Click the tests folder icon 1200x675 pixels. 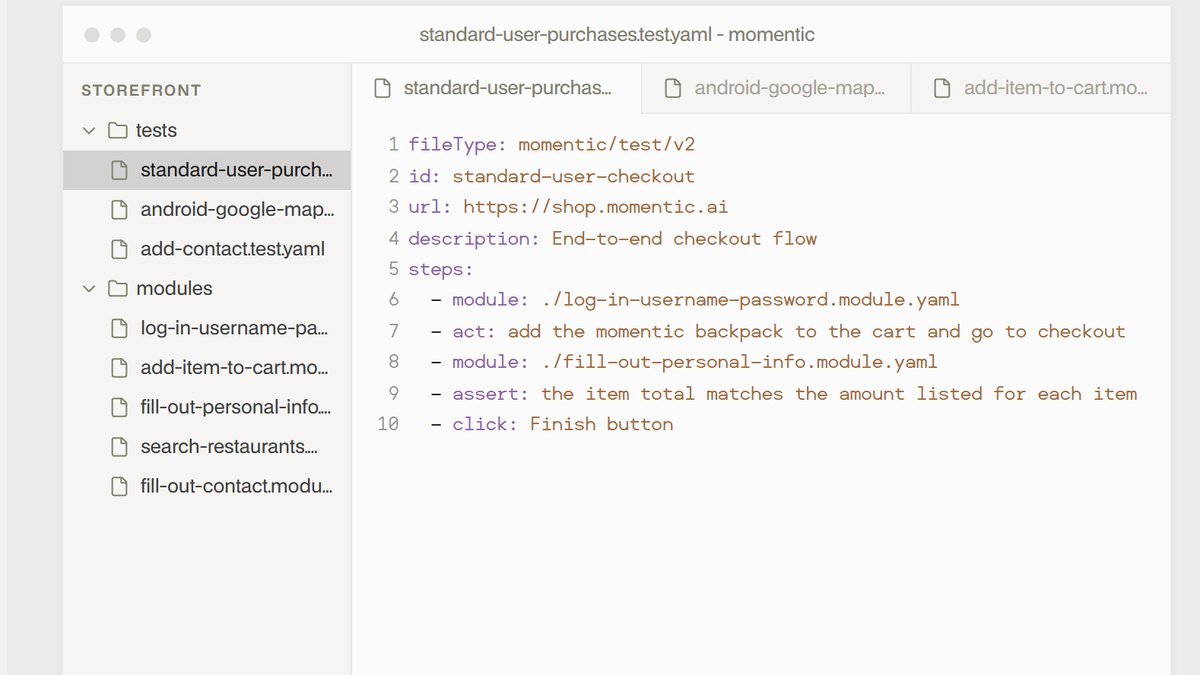tap(118, 130)
